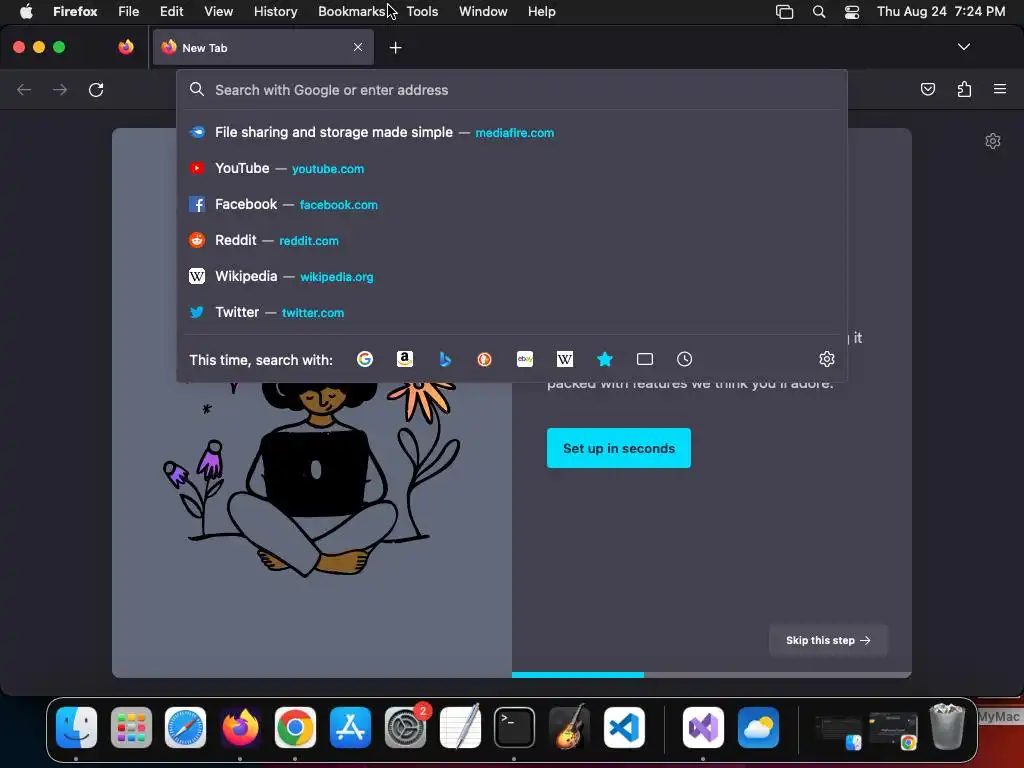This screenshot has height=768, width=1024.
Task: Go forward one page
Action: tap(60, 89)
